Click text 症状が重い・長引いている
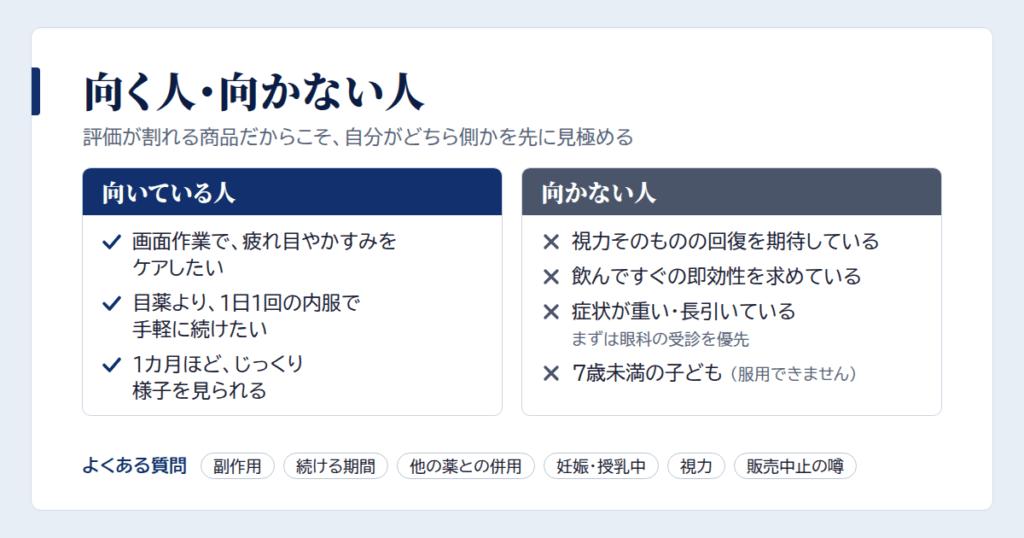The width and height of the screenshot is (1024, 538). [684, 311]
